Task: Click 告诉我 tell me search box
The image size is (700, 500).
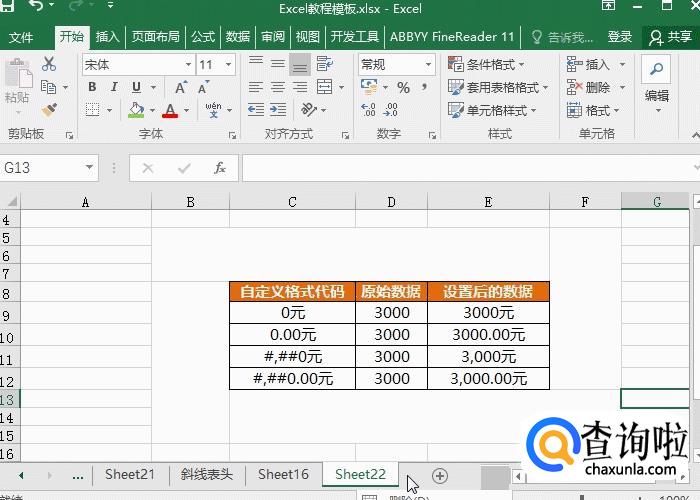Action: pos(562,37)
